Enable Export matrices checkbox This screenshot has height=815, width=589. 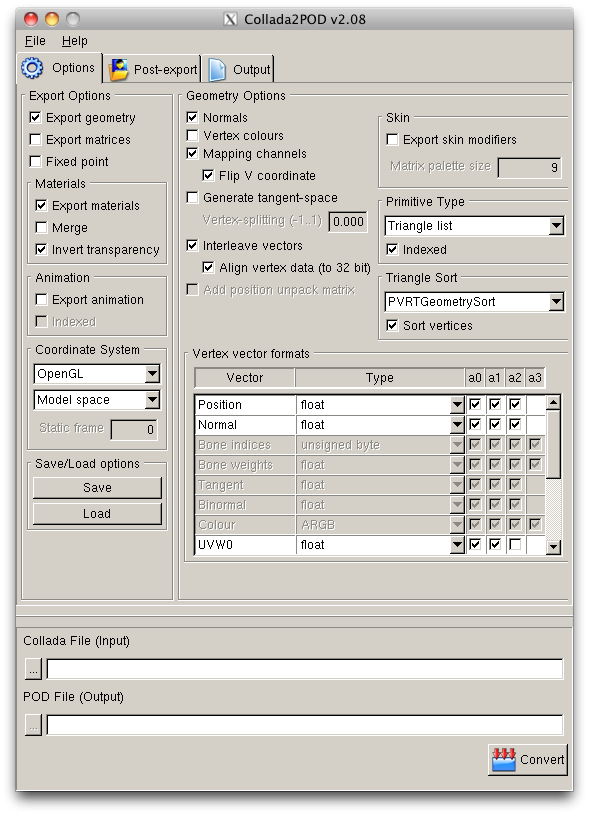tap(35, 139)
